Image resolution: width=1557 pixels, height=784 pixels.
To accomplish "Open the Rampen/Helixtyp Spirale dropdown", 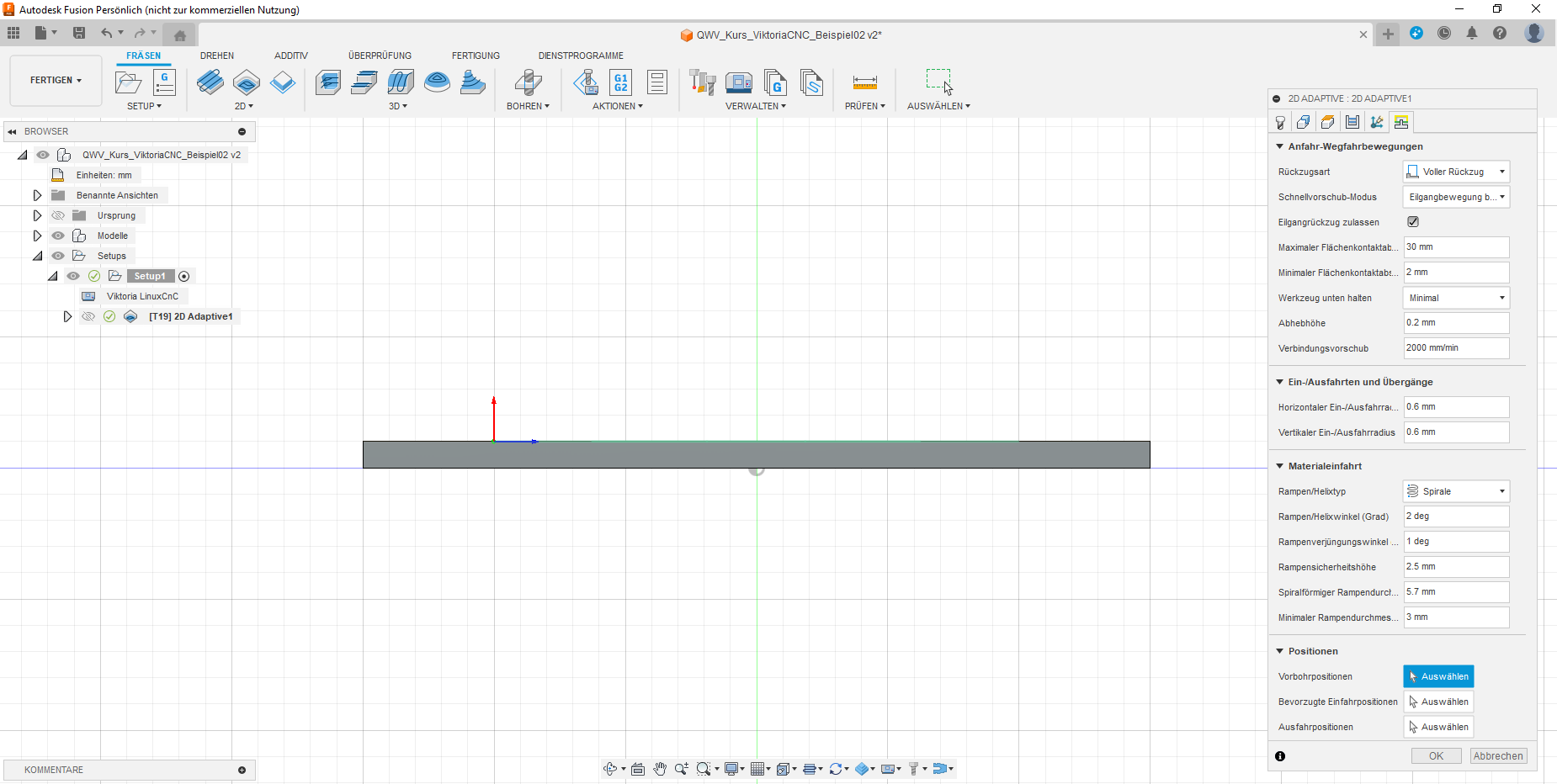I will [1456, 491].
